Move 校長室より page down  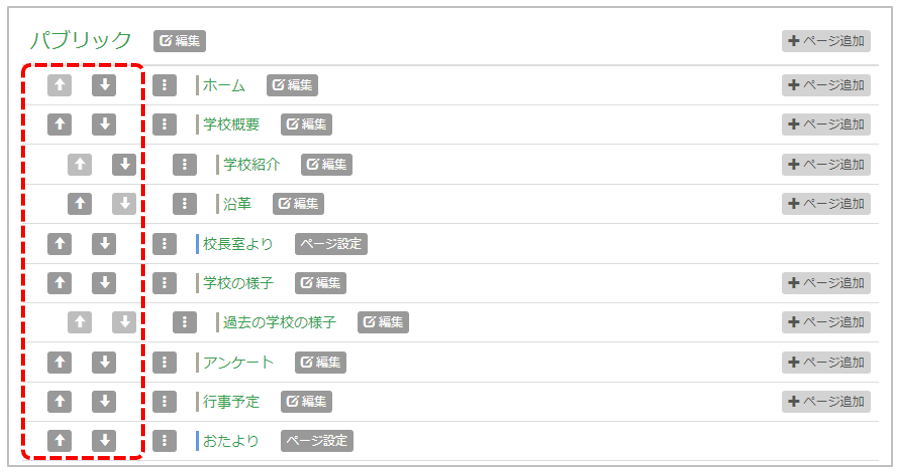(104, 244)
